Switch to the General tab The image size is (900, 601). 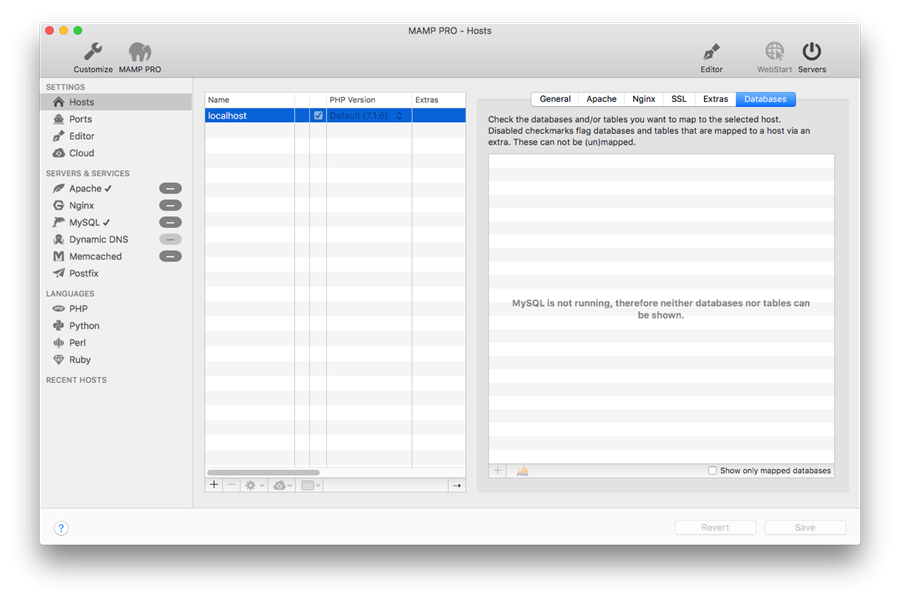pos(555,99)
